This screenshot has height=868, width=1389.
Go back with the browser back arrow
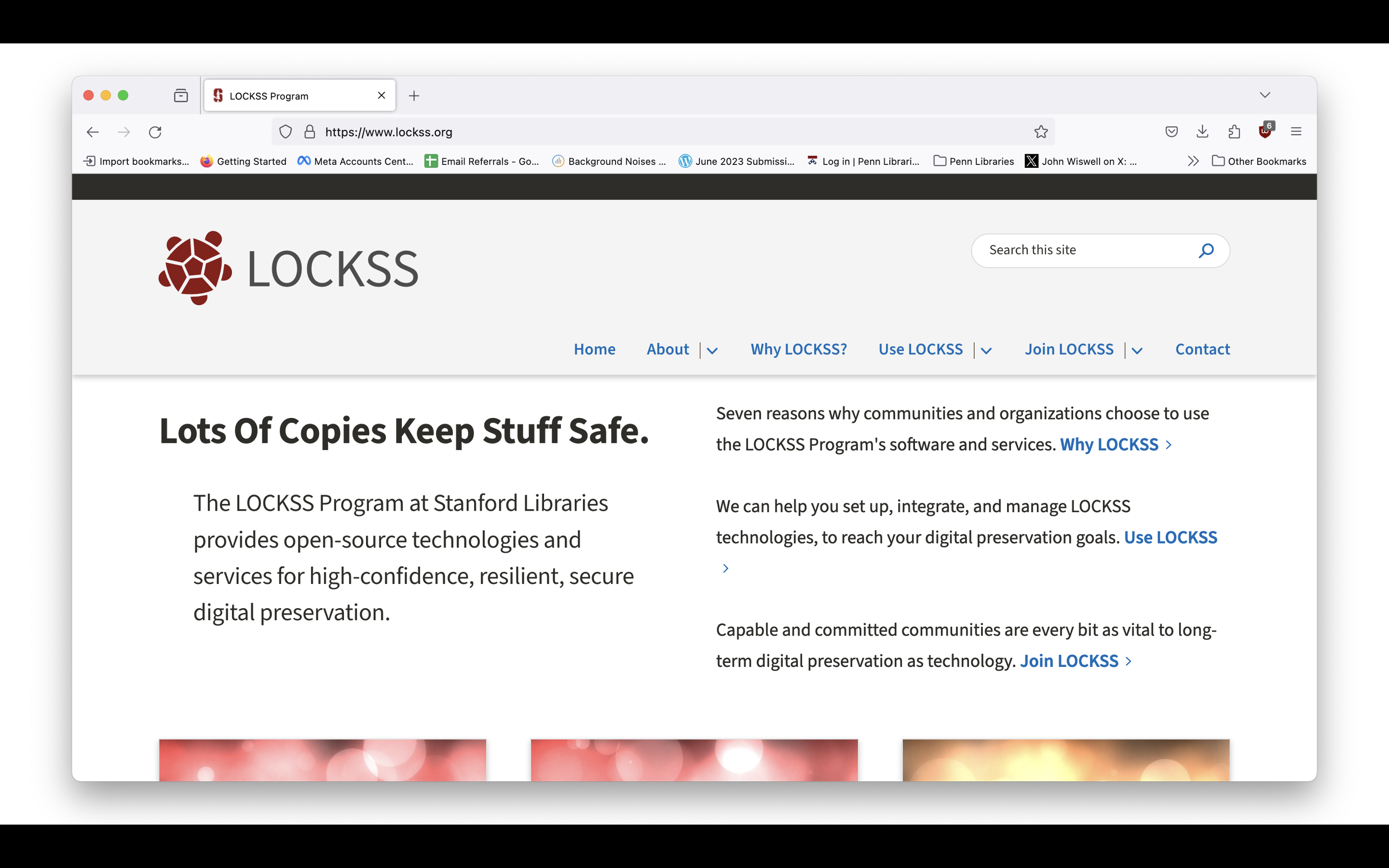(x=93, y=132)
